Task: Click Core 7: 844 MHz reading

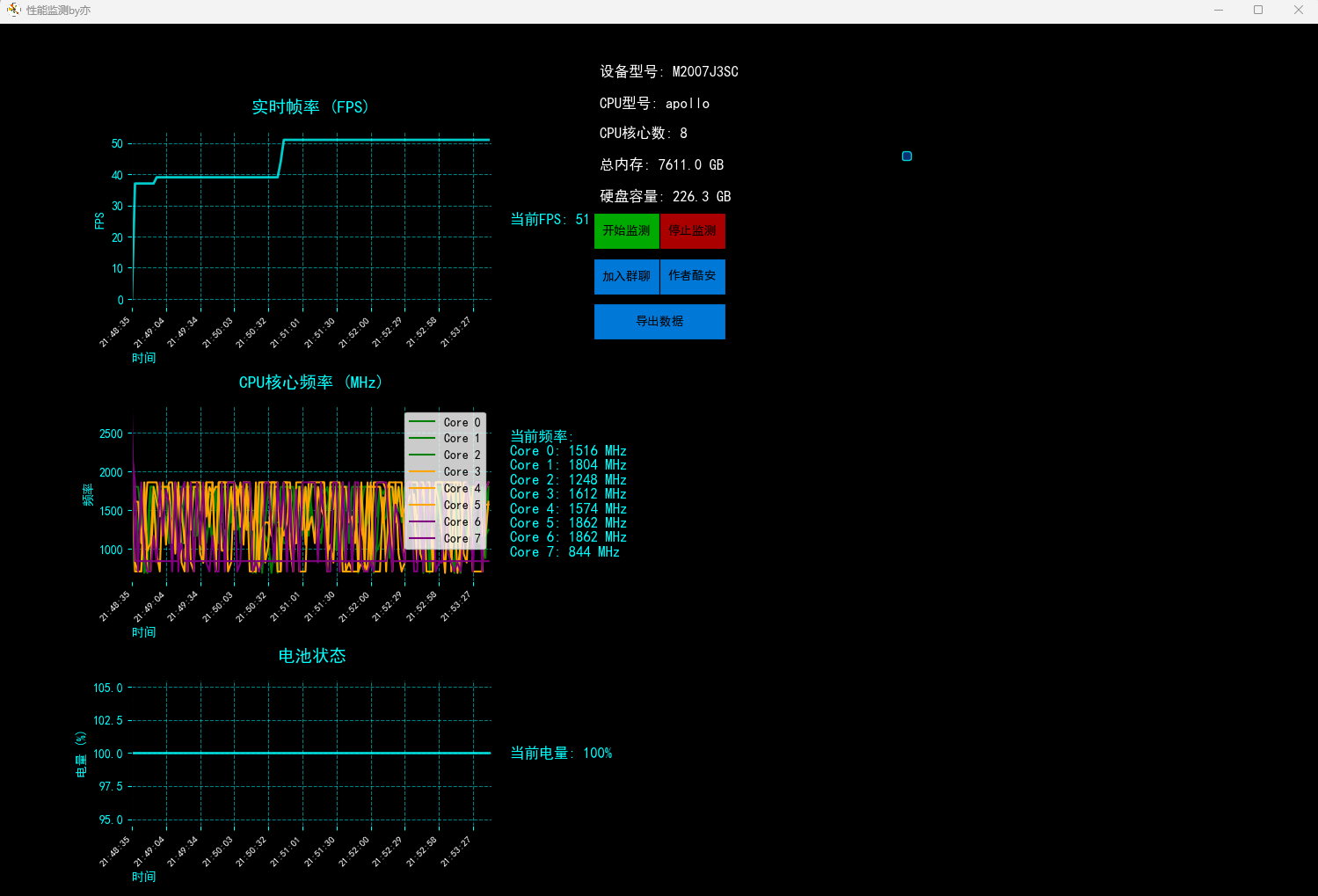Action: click(x=564, y=552)
